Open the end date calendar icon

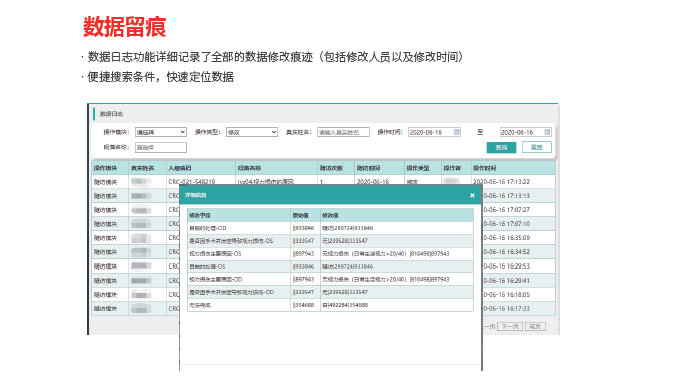(547, 132)
